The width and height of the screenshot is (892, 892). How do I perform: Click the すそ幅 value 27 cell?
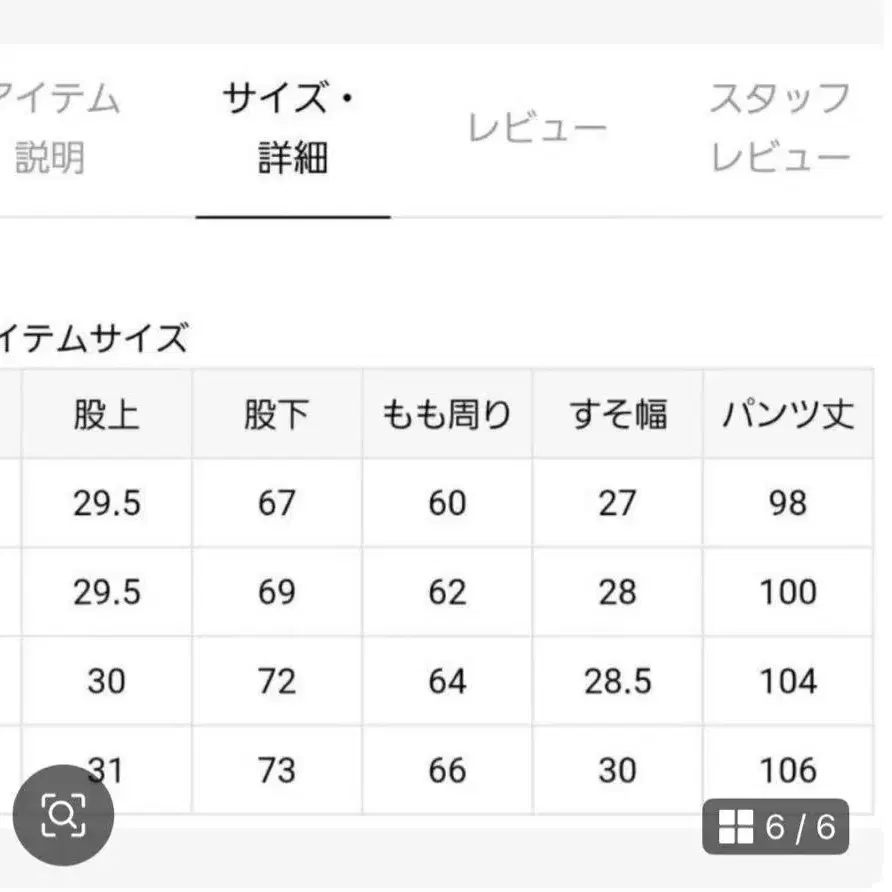617,503
